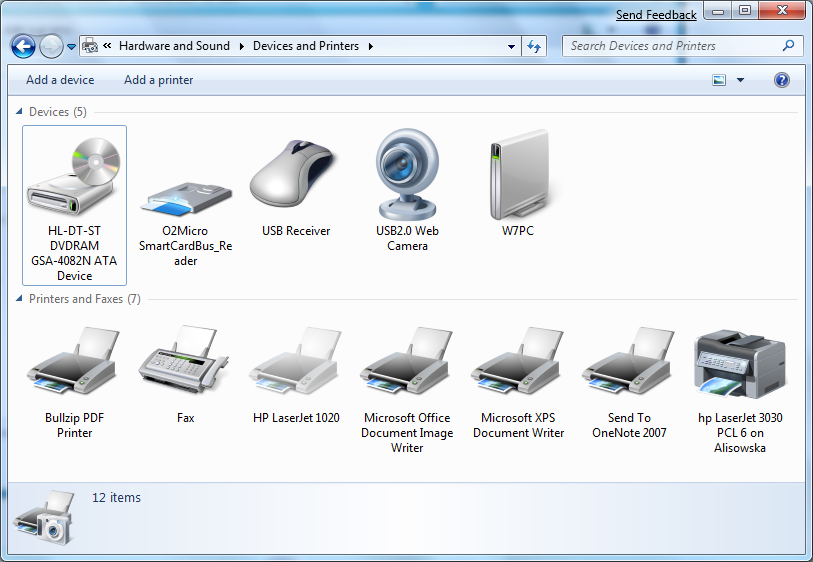813x562 pixels.
Task: Show hidden breadcrumb locations chevron
Action: 107,46
